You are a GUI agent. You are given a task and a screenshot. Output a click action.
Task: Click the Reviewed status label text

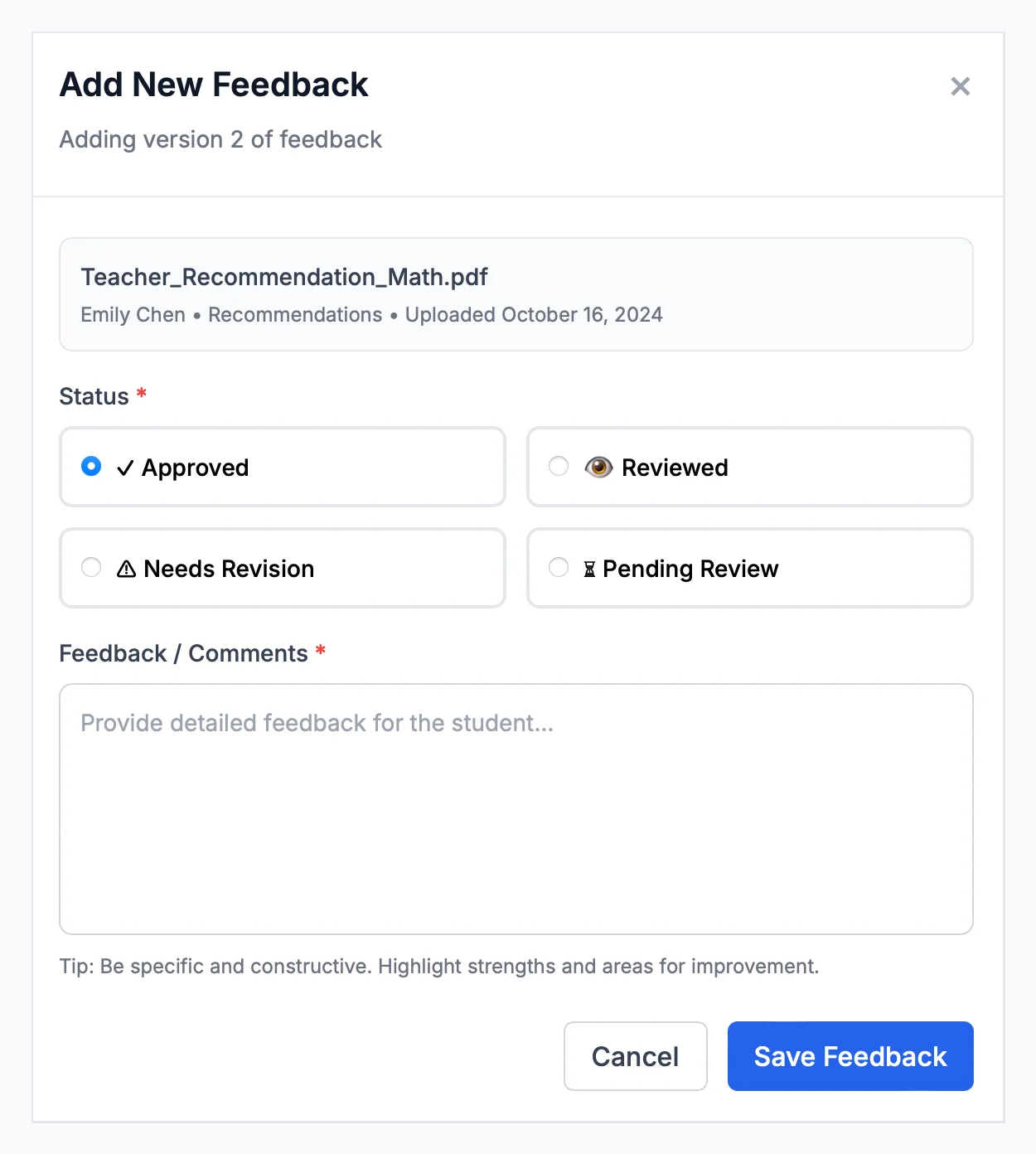[675, 468]
